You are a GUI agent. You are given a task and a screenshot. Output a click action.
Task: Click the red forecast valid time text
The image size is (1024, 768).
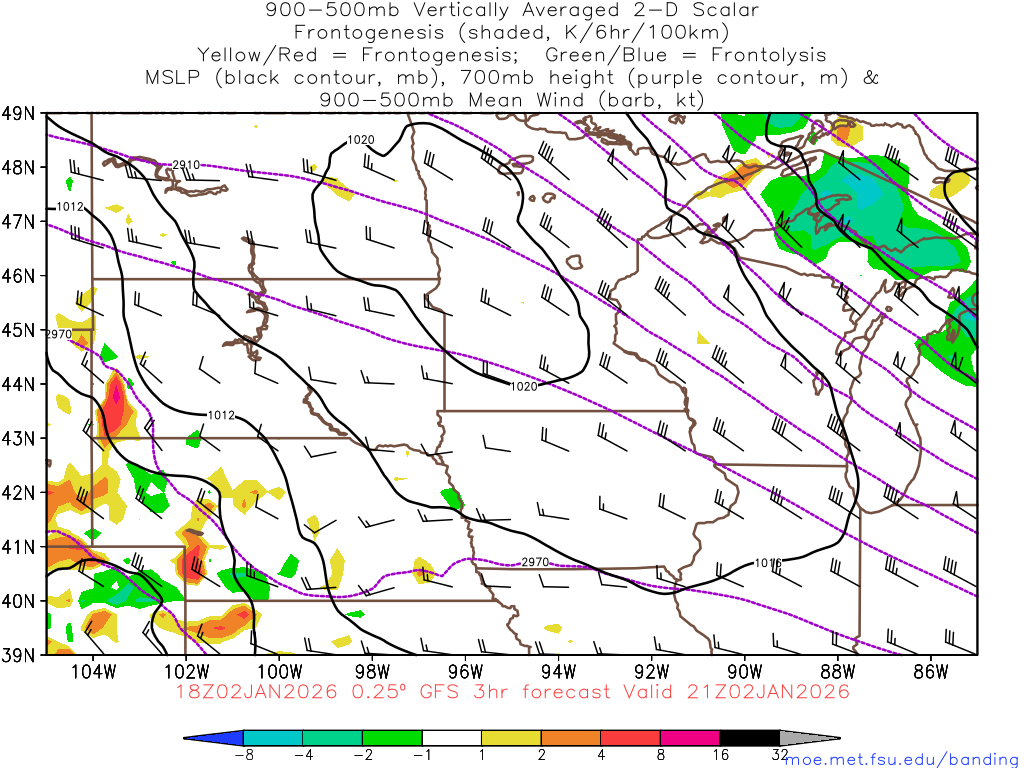[512, 691]
